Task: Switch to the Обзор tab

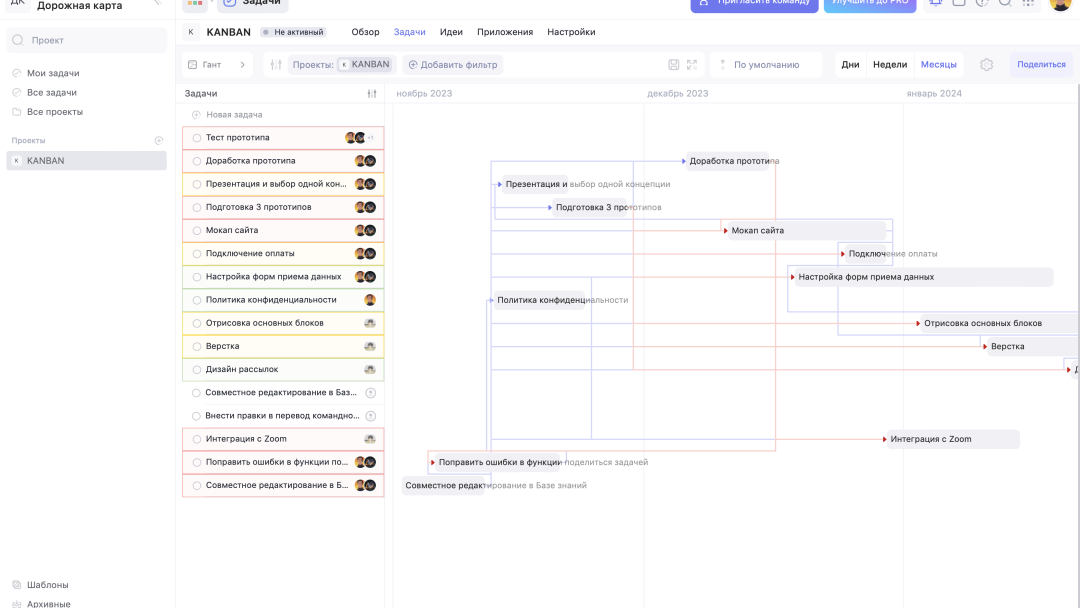Action: (365, 32)
